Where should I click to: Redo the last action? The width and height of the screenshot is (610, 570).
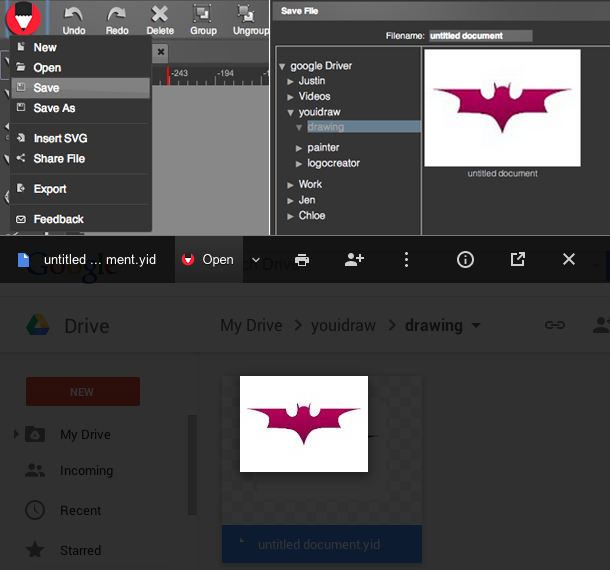tap(117, 21)
